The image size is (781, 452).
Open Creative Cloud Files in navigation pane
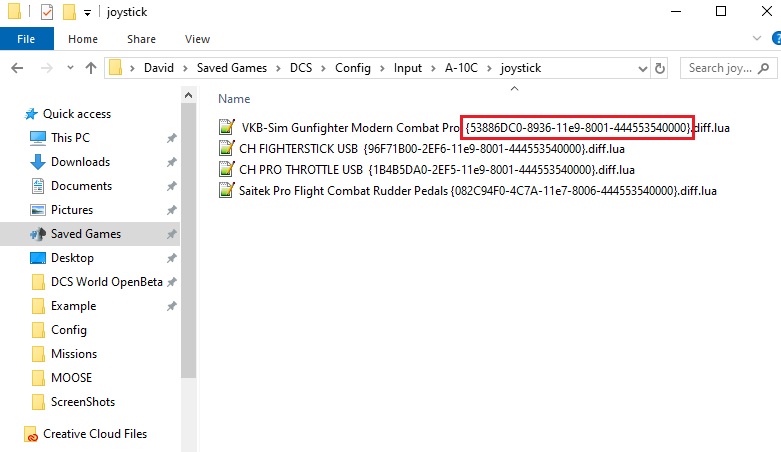95,434
